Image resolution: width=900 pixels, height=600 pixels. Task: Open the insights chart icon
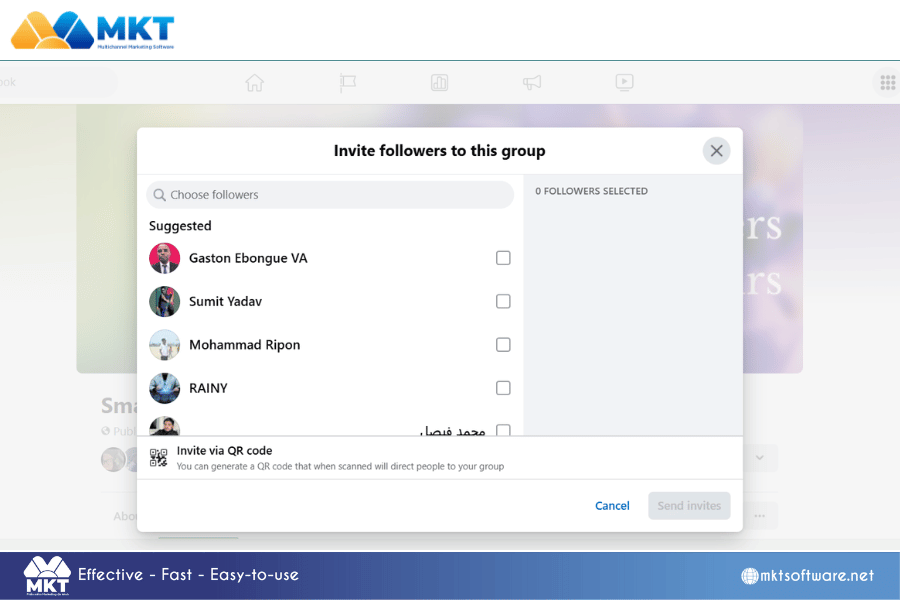[439, 83]
